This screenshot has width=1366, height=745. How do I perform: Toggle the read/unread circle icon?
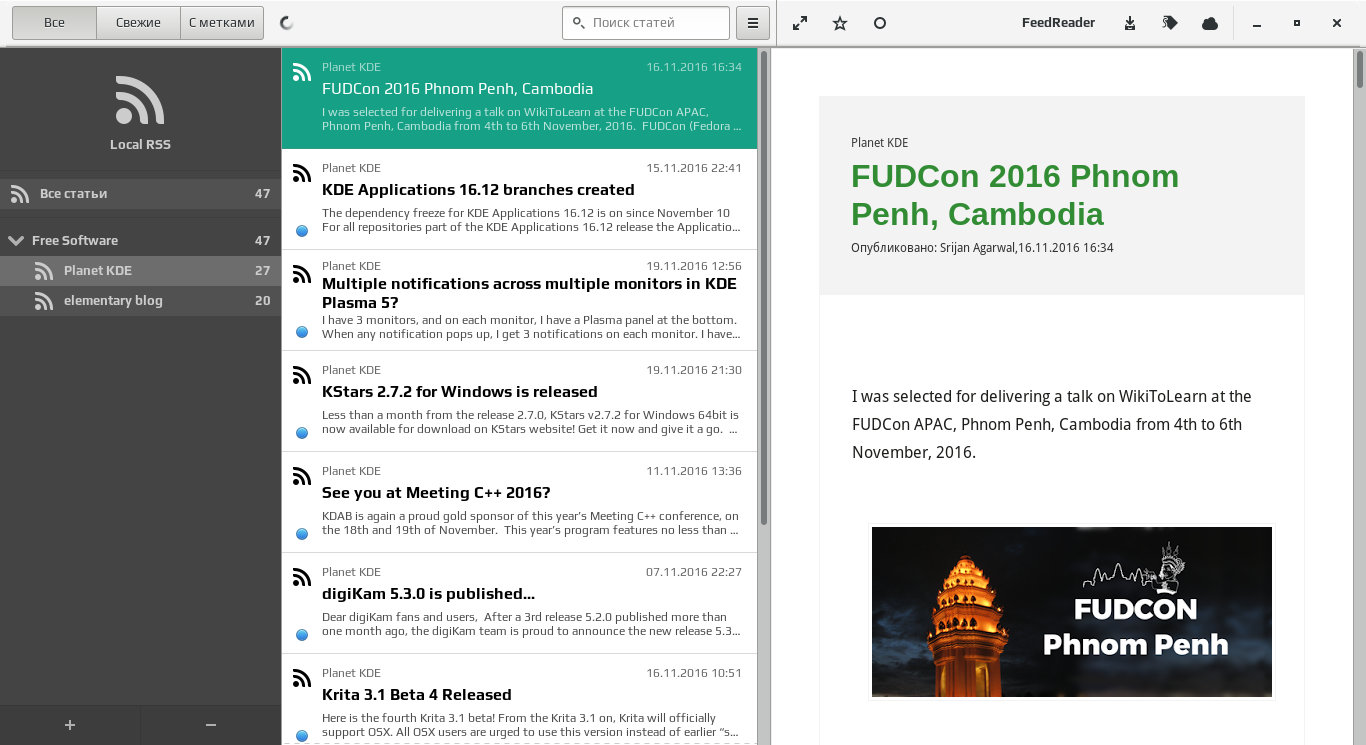[x=880, y=23]
